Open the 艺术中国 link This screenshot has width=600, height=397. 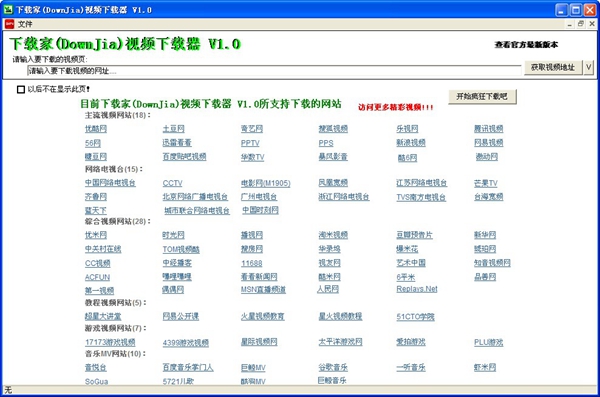tap(411, 263)
